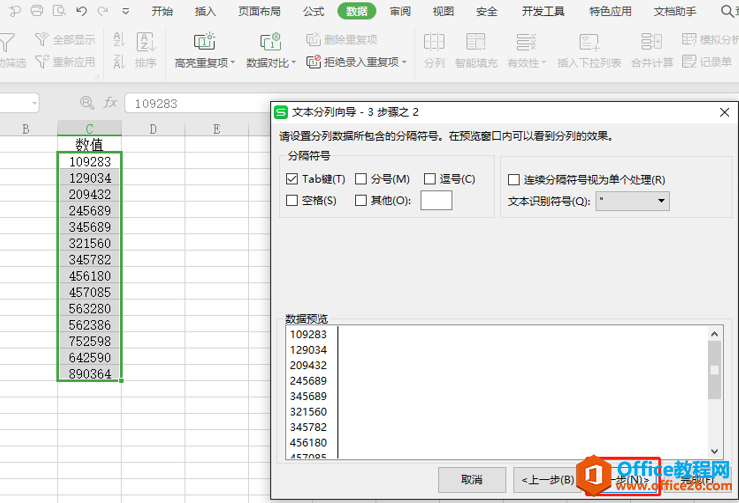This screenshot has width=739, height=503.
Task: Enable the 逗号(C) checkbox
Action: pos(430,179)
